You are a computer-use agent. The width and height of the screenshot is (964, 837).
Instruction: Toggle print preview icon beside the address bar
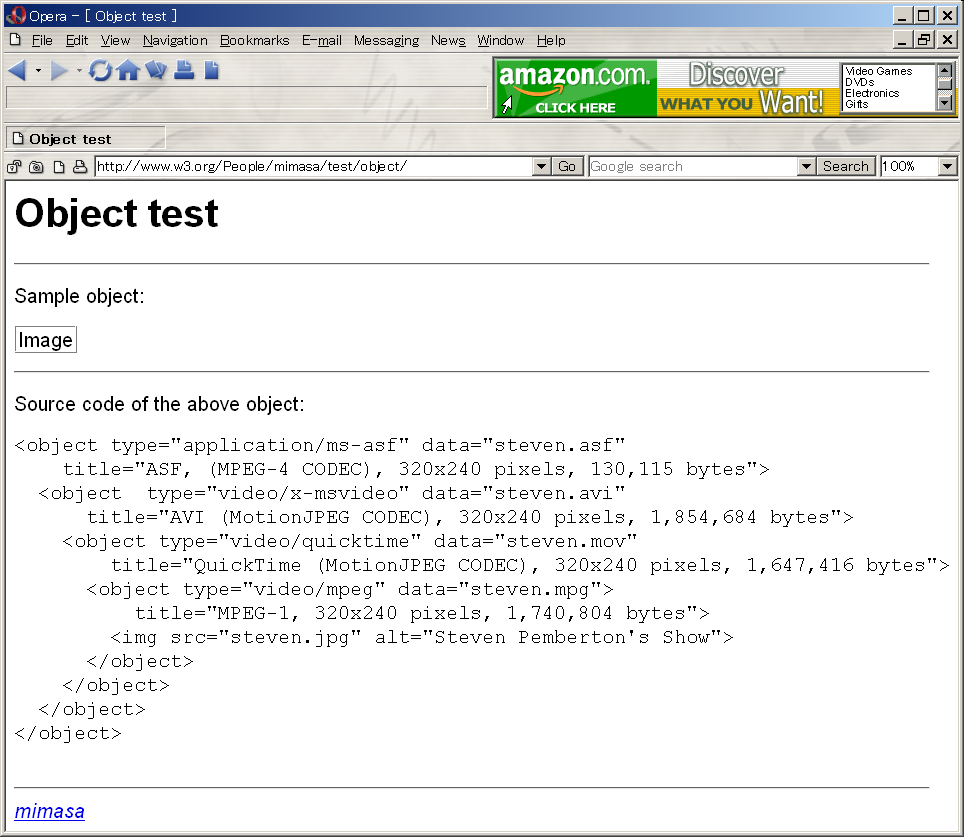80,167
